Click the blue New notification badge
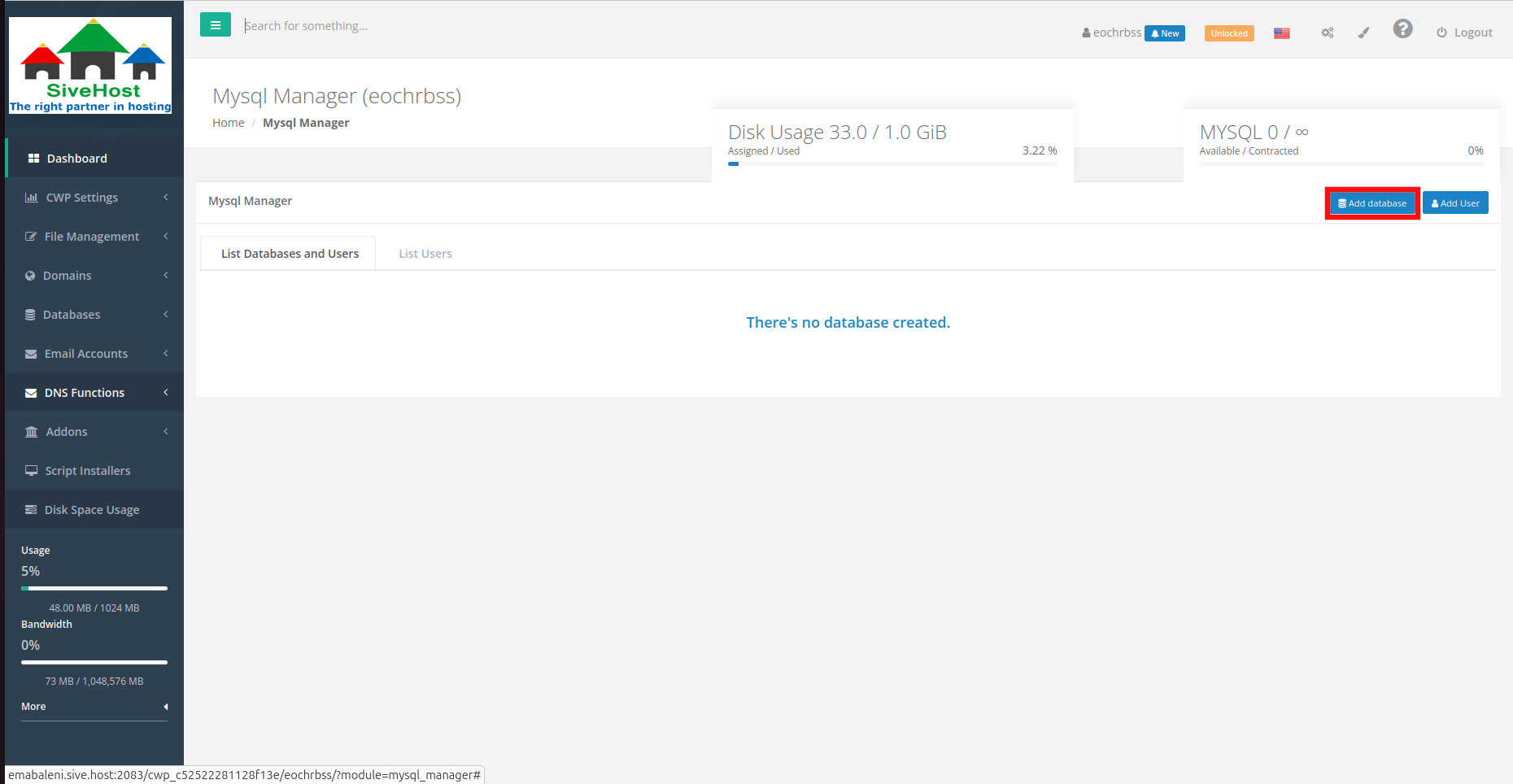This screenshot has height=784, width=1513. (1165, 33)
